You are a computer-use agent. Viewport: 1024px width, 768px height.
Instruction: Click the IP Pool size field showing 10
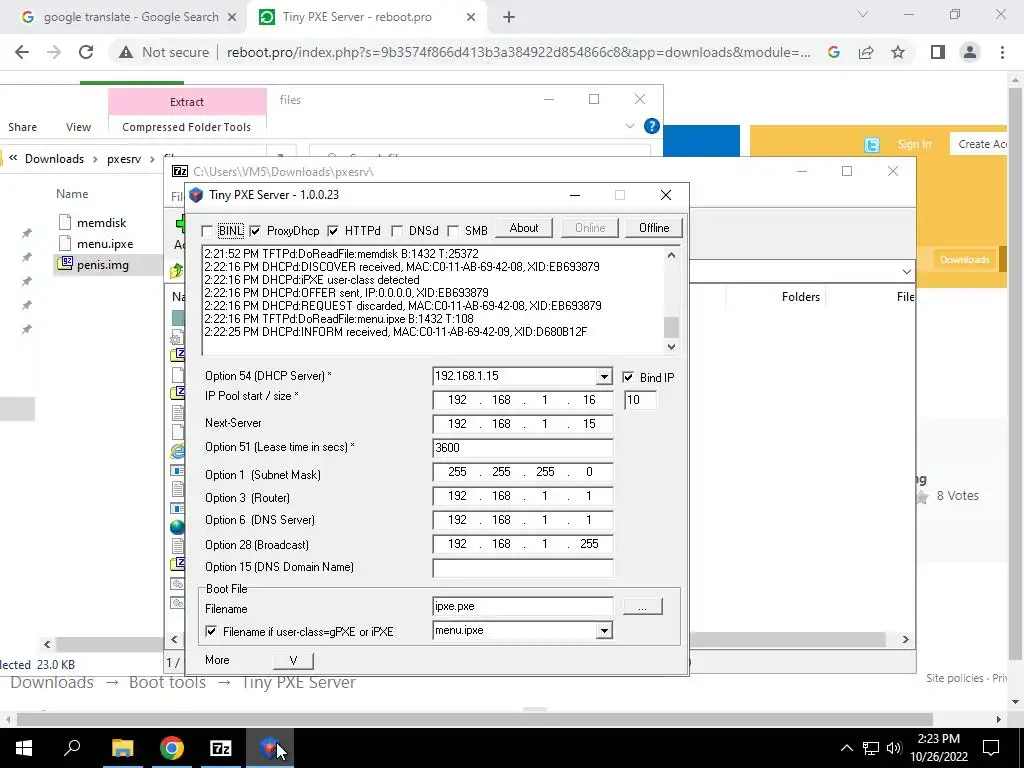point(640,400)
